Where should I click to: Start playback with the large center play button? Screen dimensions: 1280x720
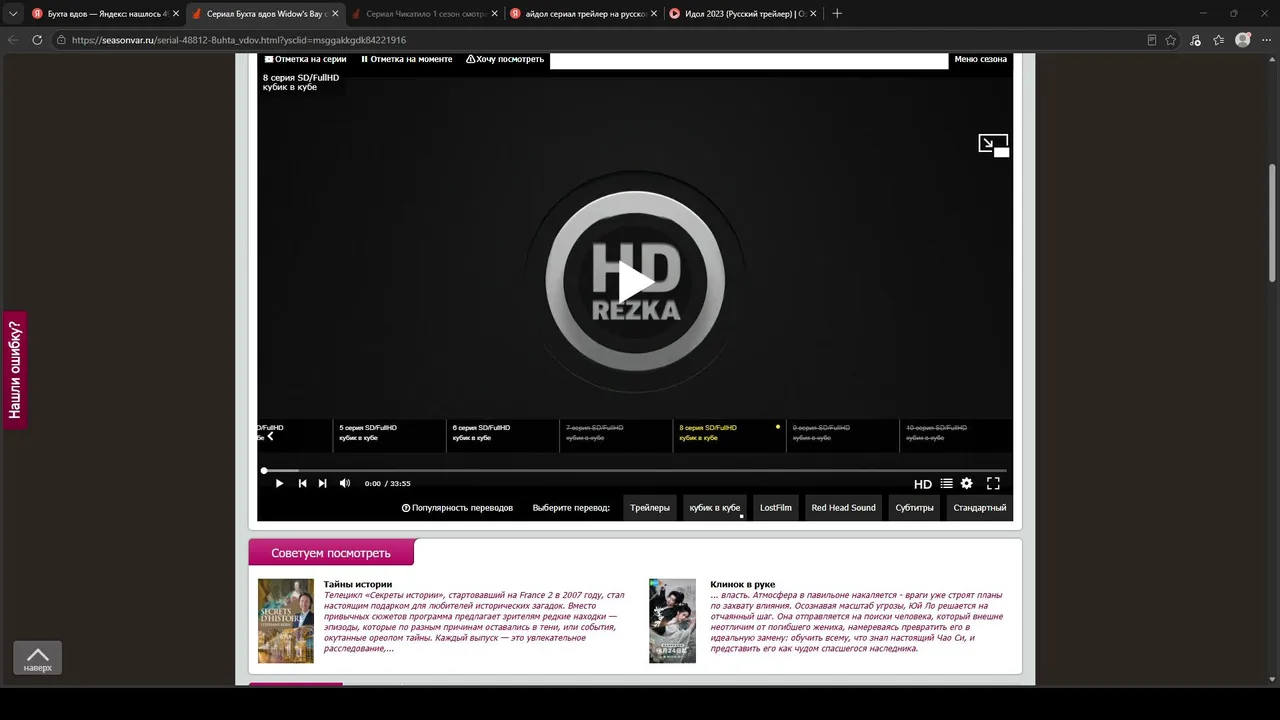pyautogui.click(x=634, y=281)
